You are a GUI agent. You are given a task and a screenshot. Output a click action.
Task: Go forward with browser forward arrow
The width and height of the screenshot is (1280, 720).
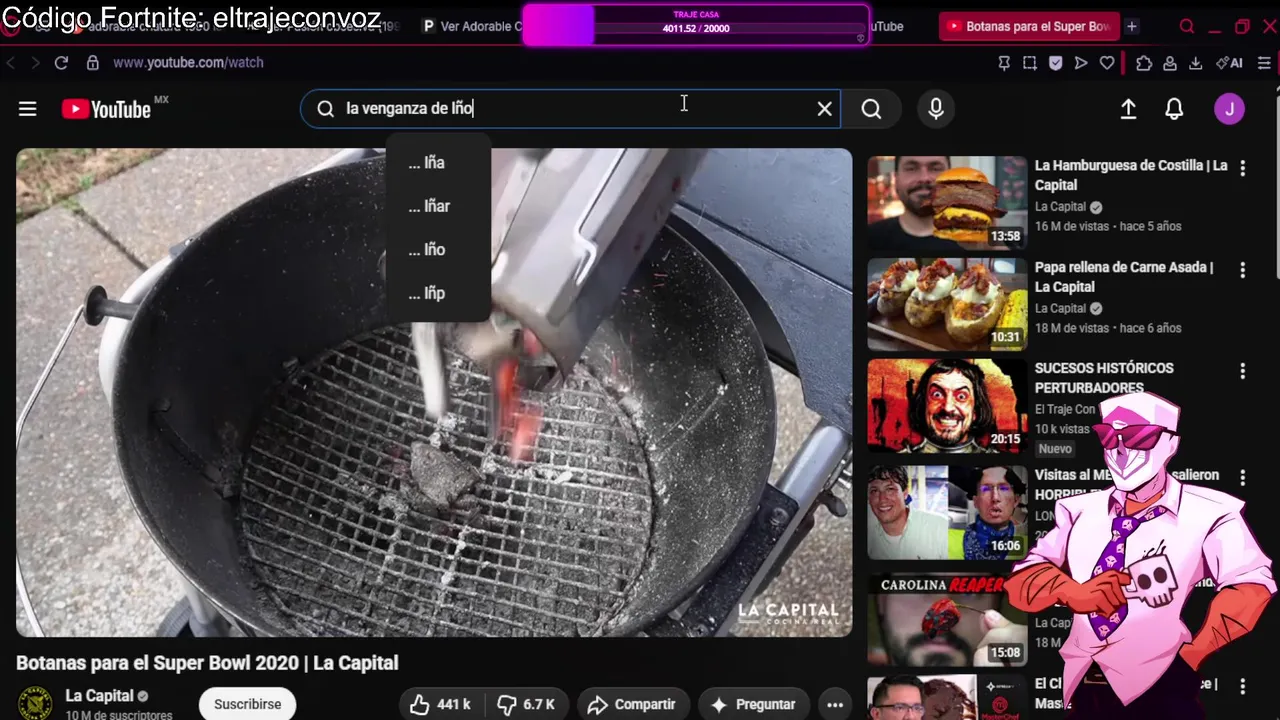coord(35,62)
